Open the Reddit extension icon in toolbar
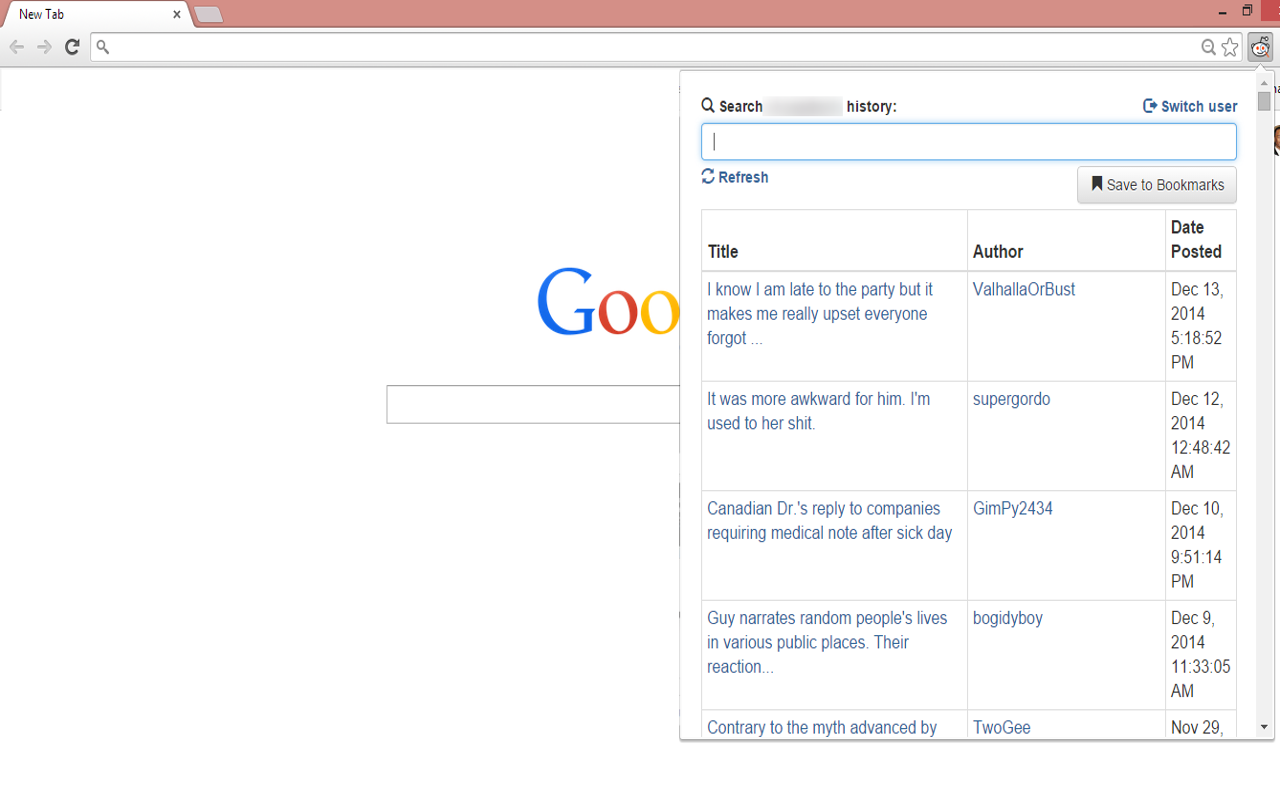1280x800 pixels. (x=1260, y=47)
